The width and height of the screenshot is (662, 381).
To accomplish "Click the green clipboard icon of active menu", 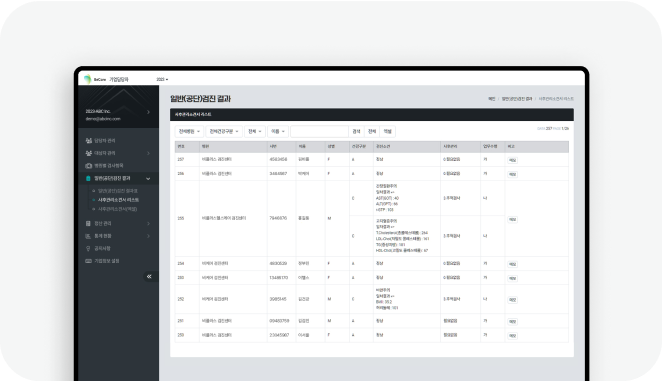I will (x=88, y=178).
